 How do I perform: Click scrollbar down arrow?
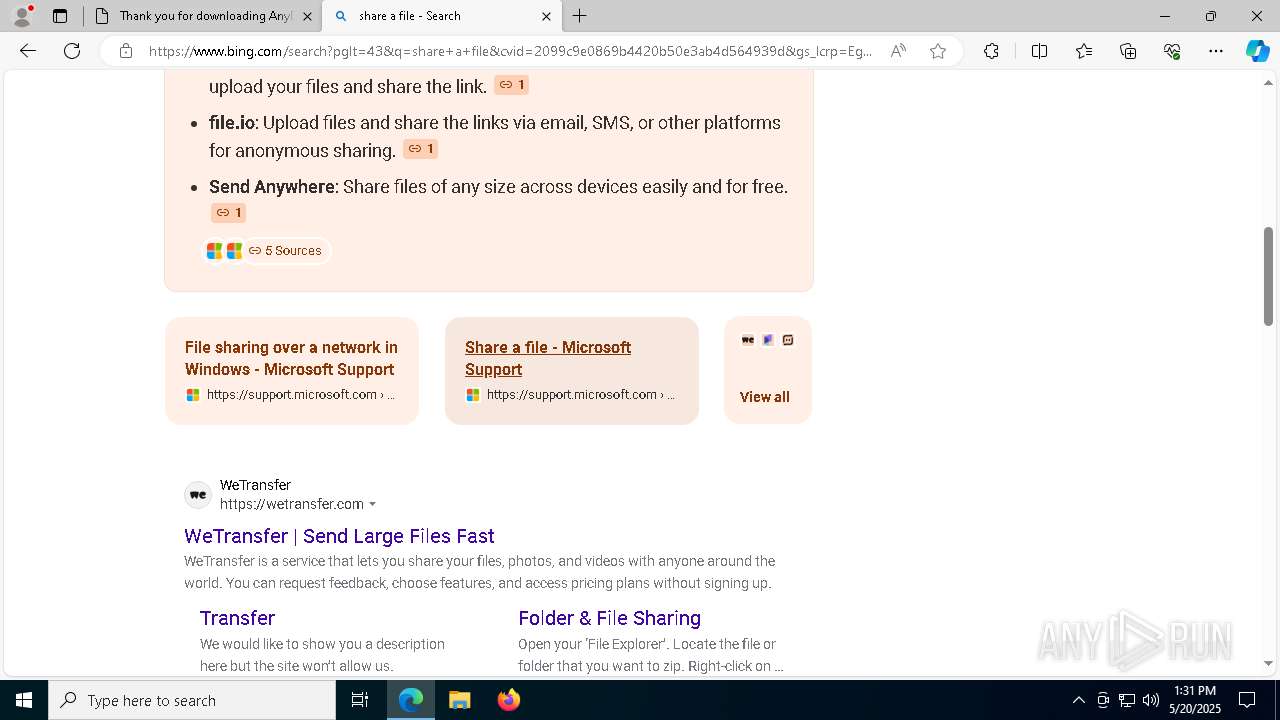(1268, 664)
